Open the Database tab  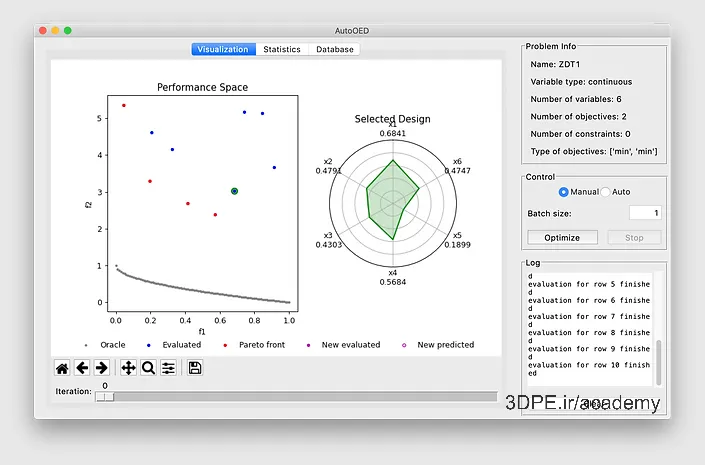coord(335,49)
